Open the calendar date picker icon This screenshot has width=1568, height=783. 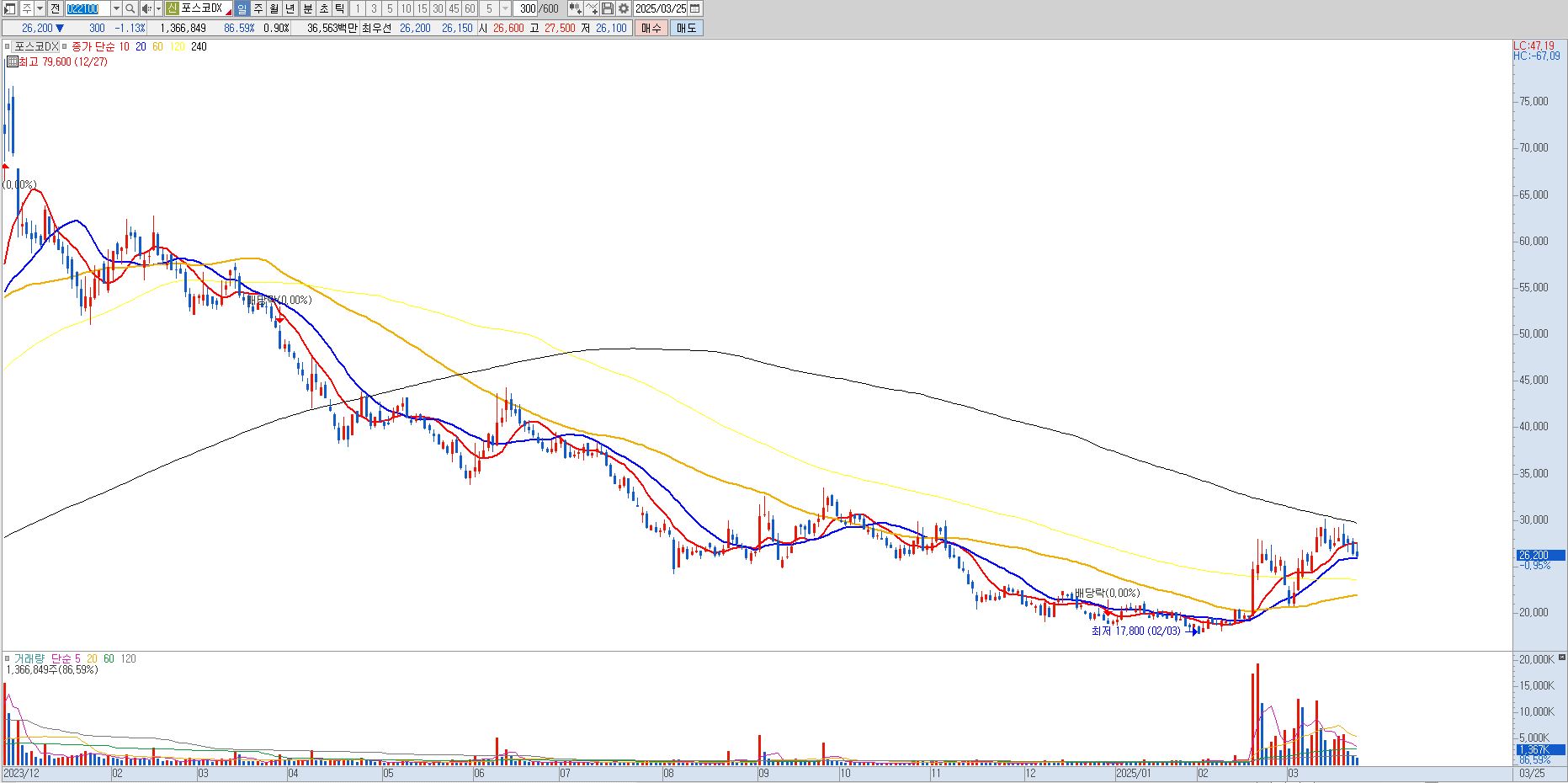[694, 8]
